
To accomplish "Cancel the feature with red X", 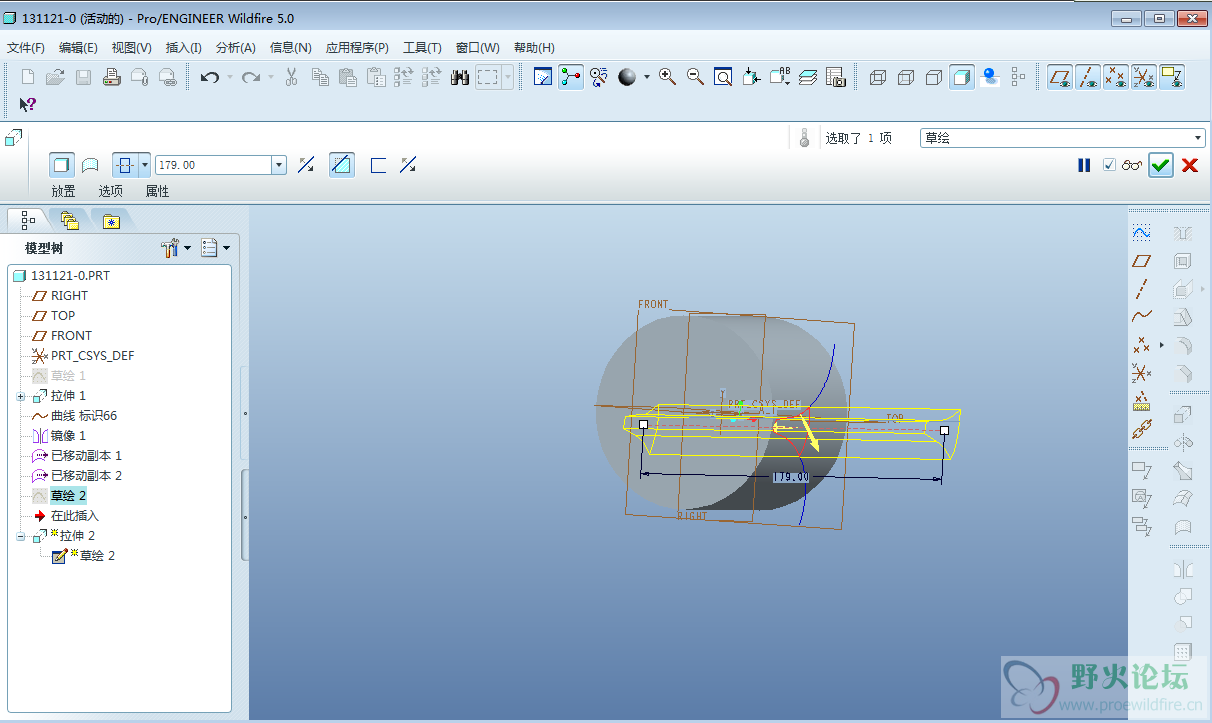I will [x=1189, y=165].
